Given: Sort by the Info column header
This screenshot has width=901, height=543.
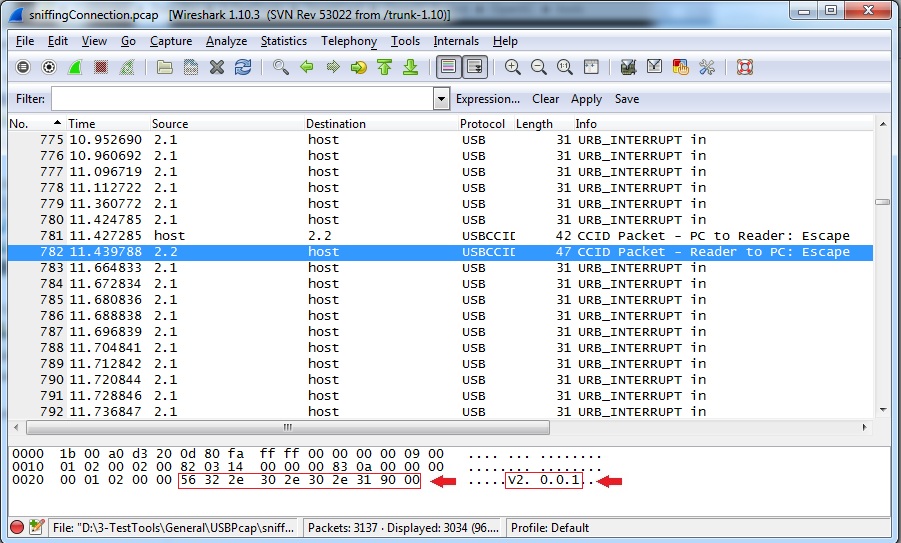Looking at the screenshot, I should 723,124.
